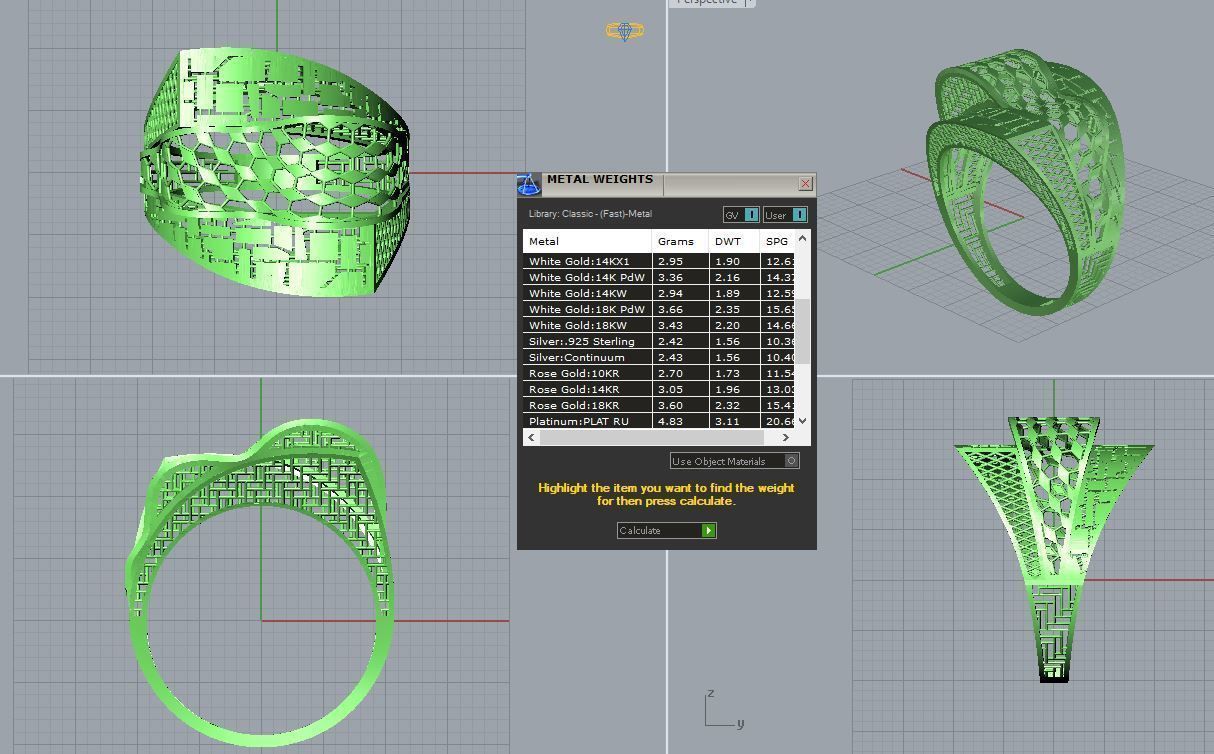Click the 2.32 DWT value for Rose Gold 18KR
This screenshot has height=754, width=1214.
728,405
